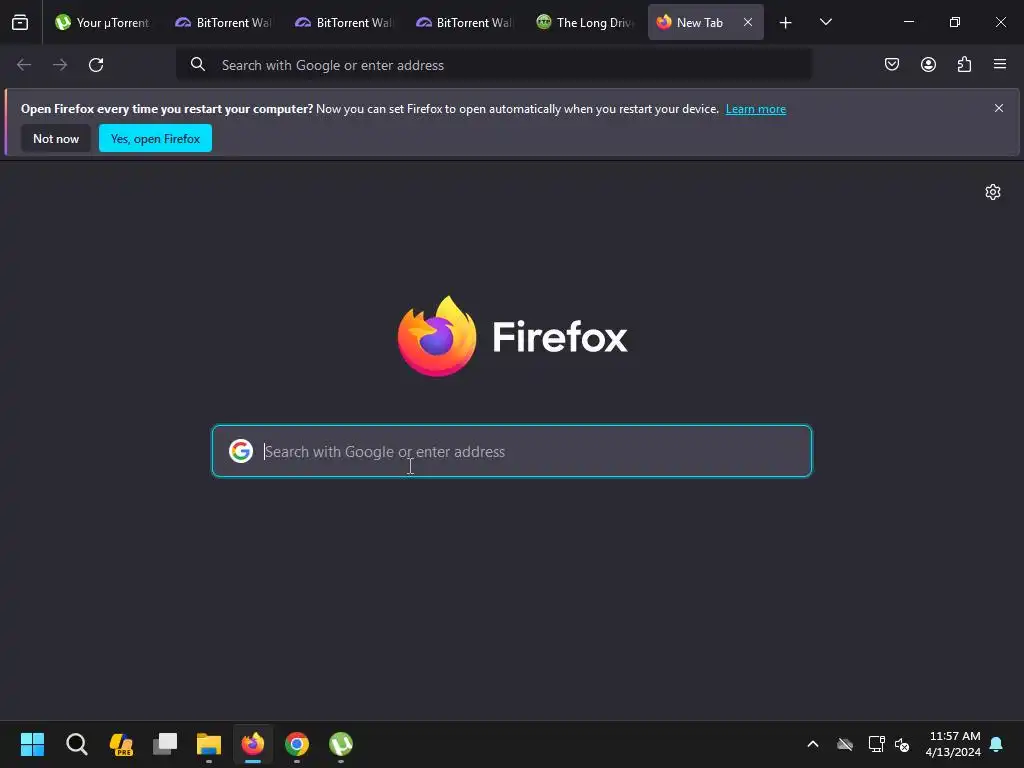The width and height of the screenshot is (1024, 768).
Task: Go back one page
Action: pos(24,65)
